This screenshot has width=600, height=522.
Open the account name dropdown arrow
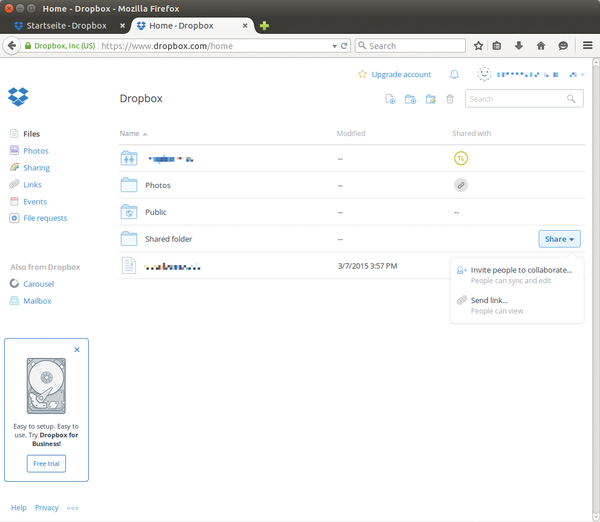582,75
